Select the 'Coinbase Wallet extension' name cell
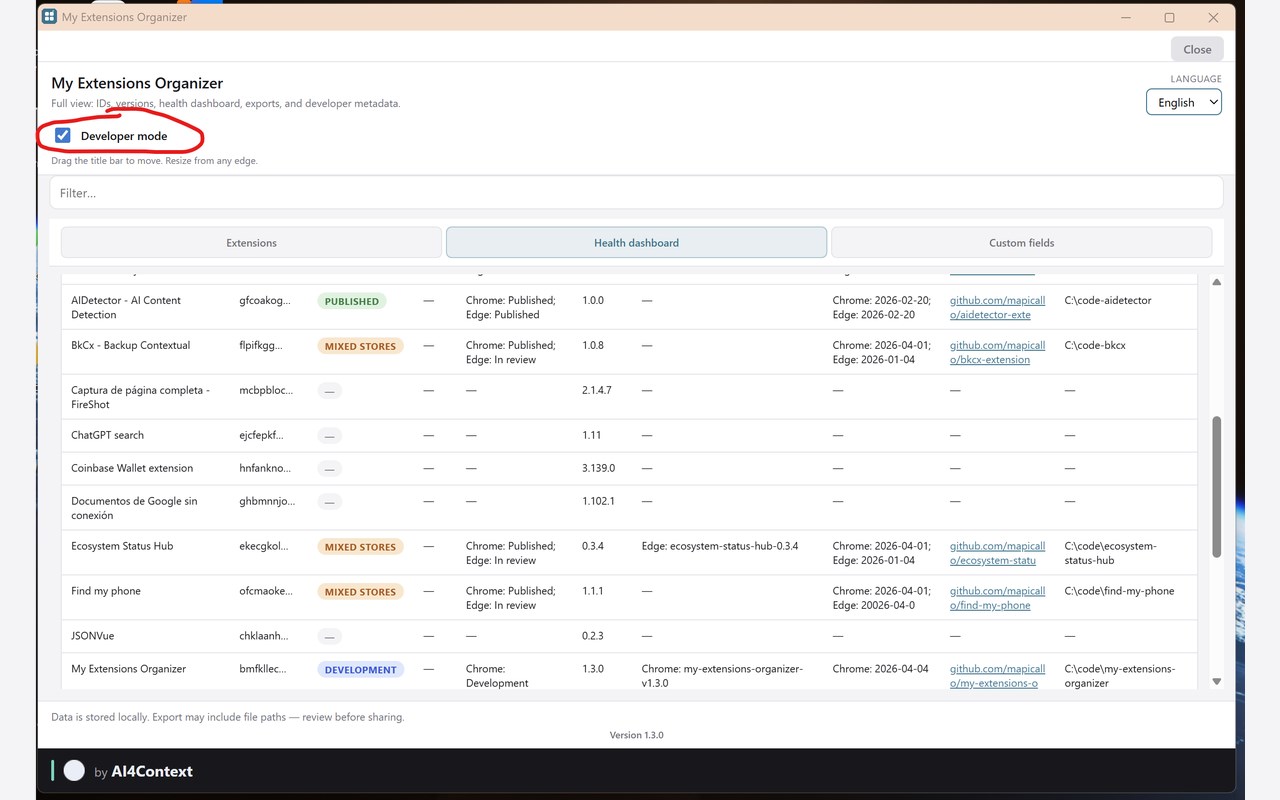Viewport: 1280px width, 800px height. click(132, 468)
